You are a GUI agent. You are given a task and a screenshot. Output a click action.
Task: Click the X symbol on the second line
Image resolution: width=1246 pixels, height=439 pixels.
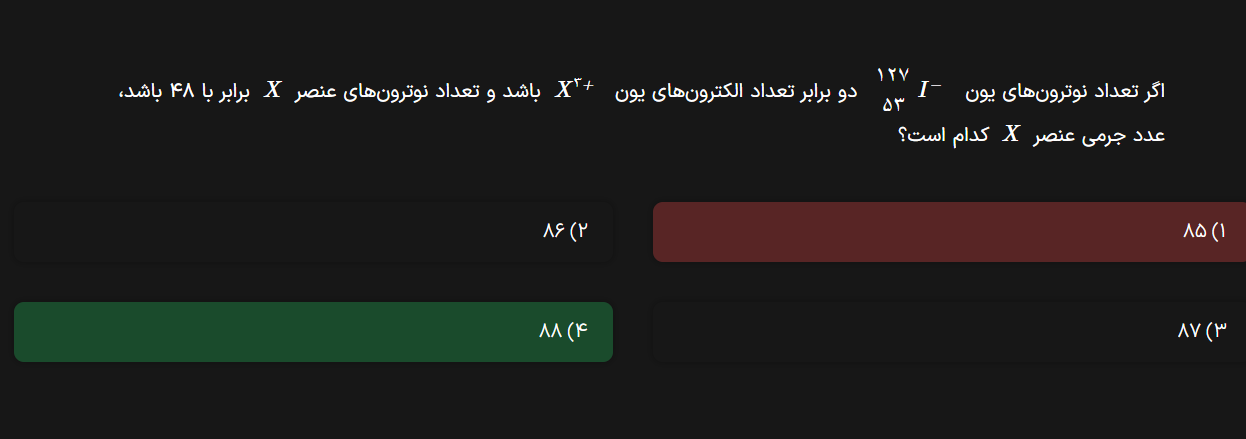point(1012,135)
